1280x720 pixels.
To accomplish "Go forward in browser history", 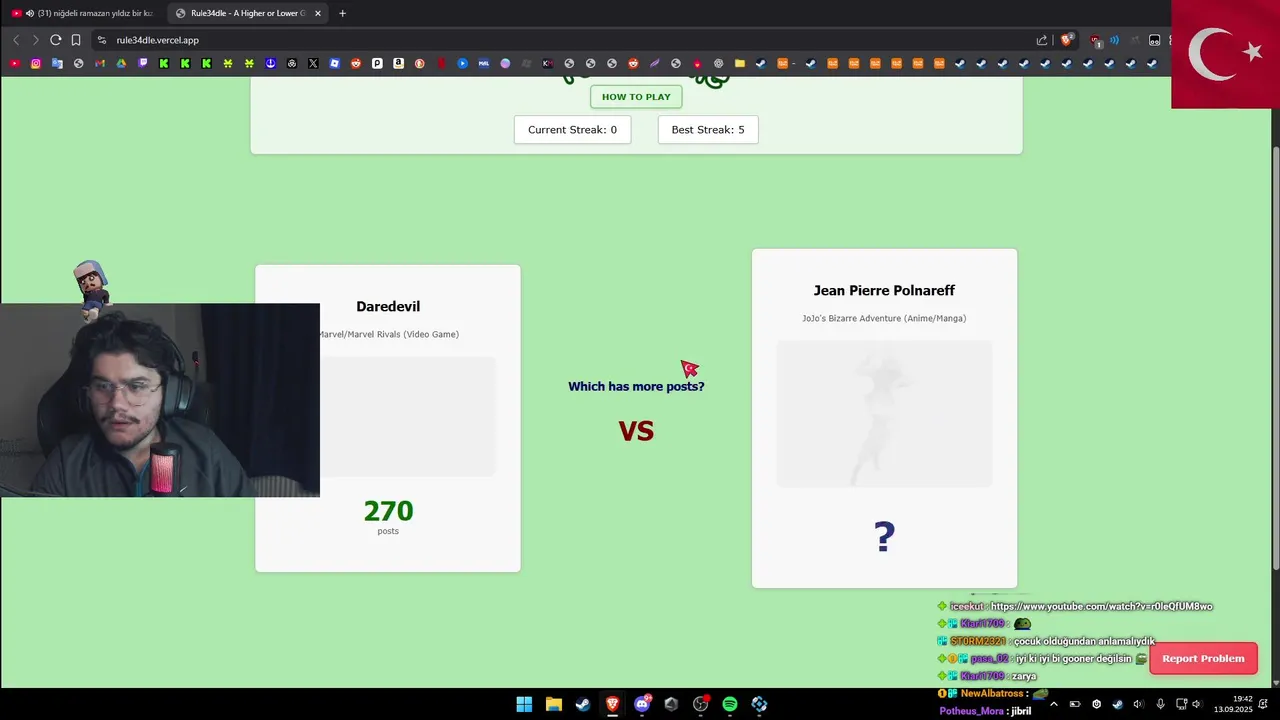I will pyautogui.click(x=35, y=40).
